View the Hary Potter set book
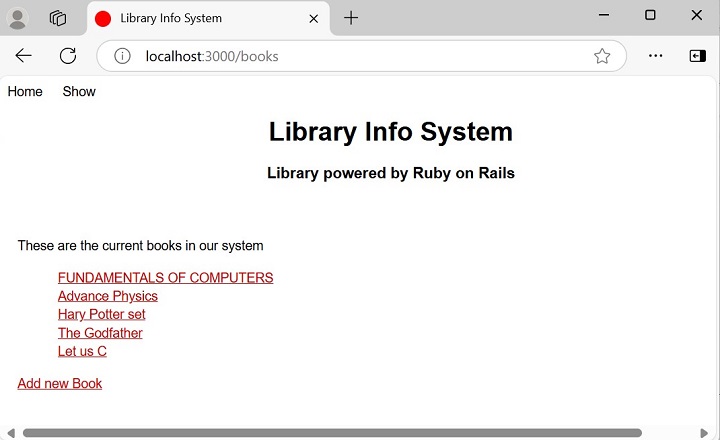This screenshot has width=720, height=440. [x=101, y=314]
